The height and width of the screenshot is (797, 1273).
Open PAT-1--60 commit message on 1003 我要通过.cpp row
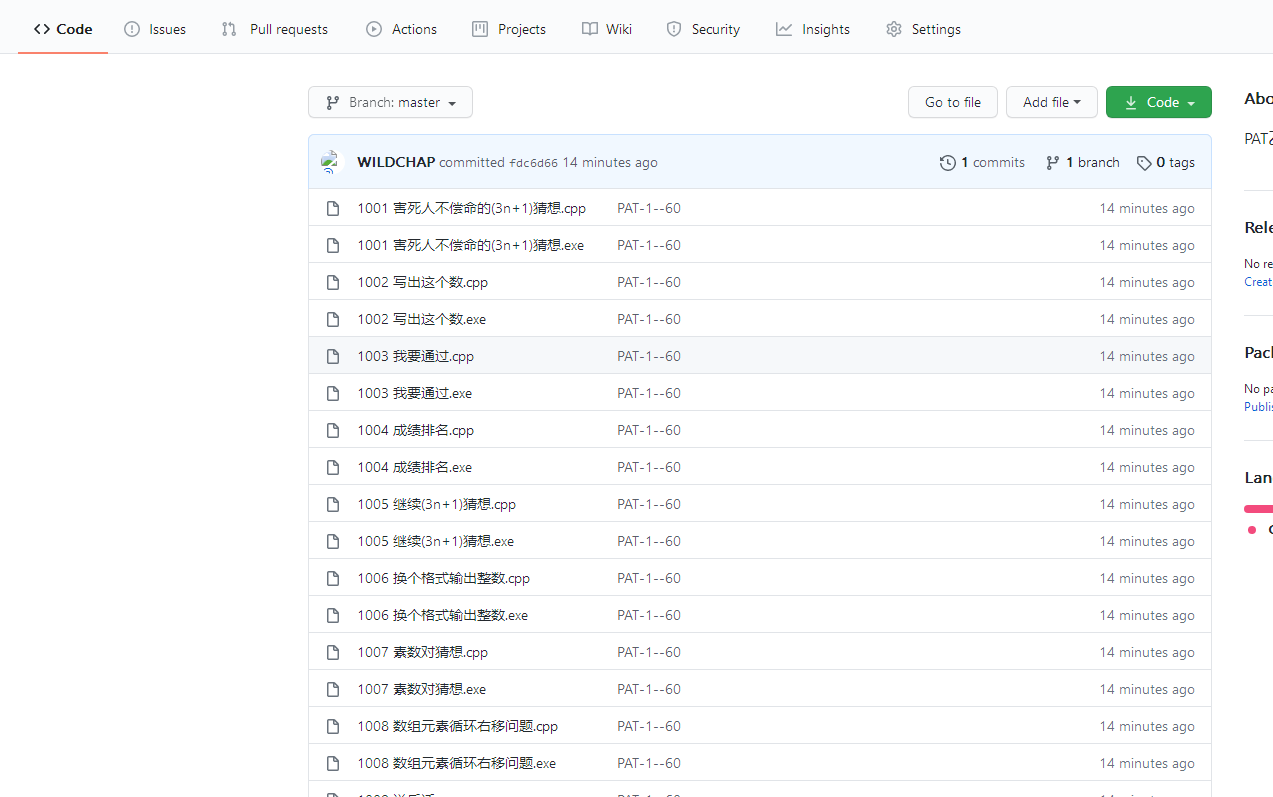(649, 356)
